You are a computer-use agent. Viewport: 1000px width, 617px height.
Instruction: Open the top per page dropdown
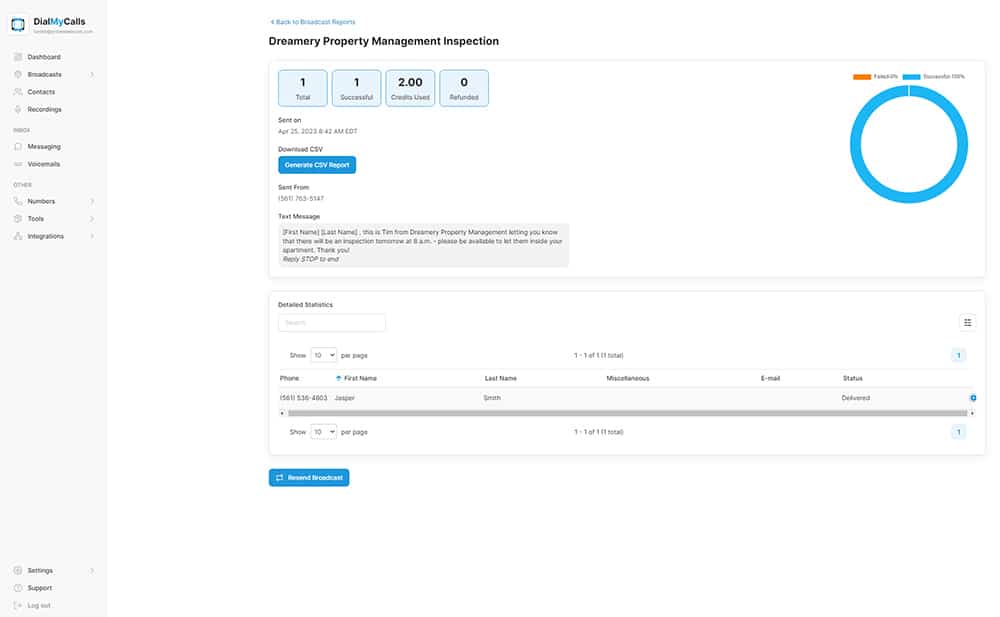[324, 355]
